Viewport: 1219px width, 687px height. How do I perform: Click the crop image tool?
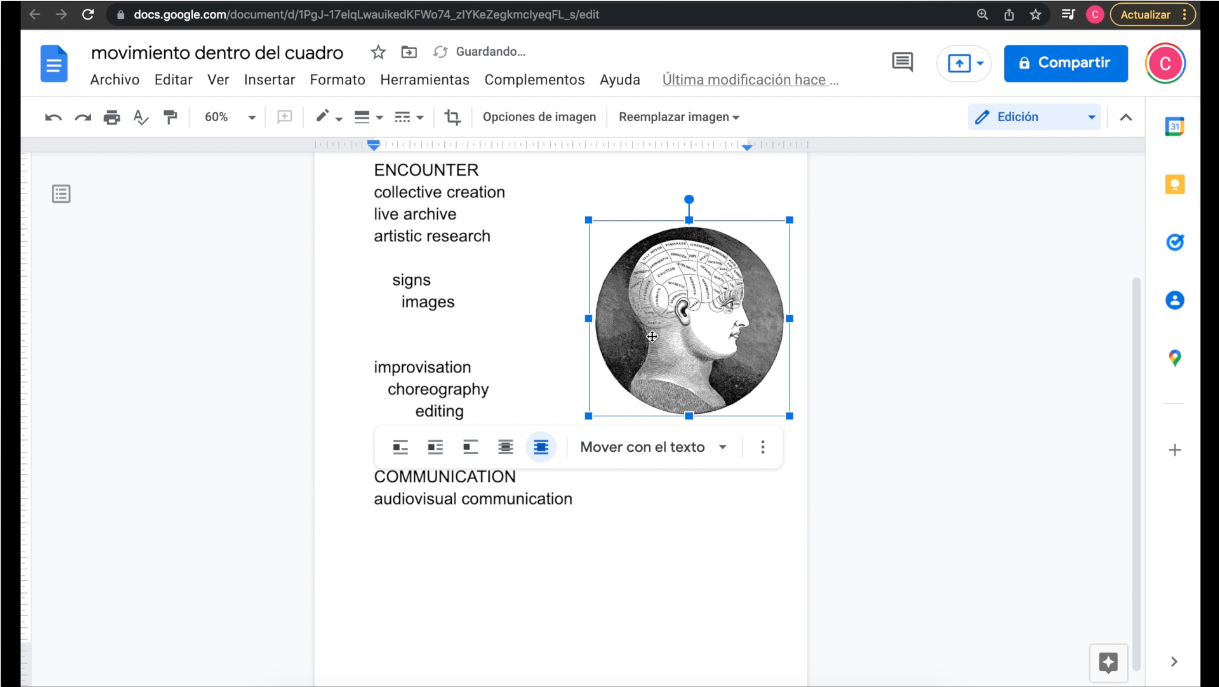(x=452, y=117)
